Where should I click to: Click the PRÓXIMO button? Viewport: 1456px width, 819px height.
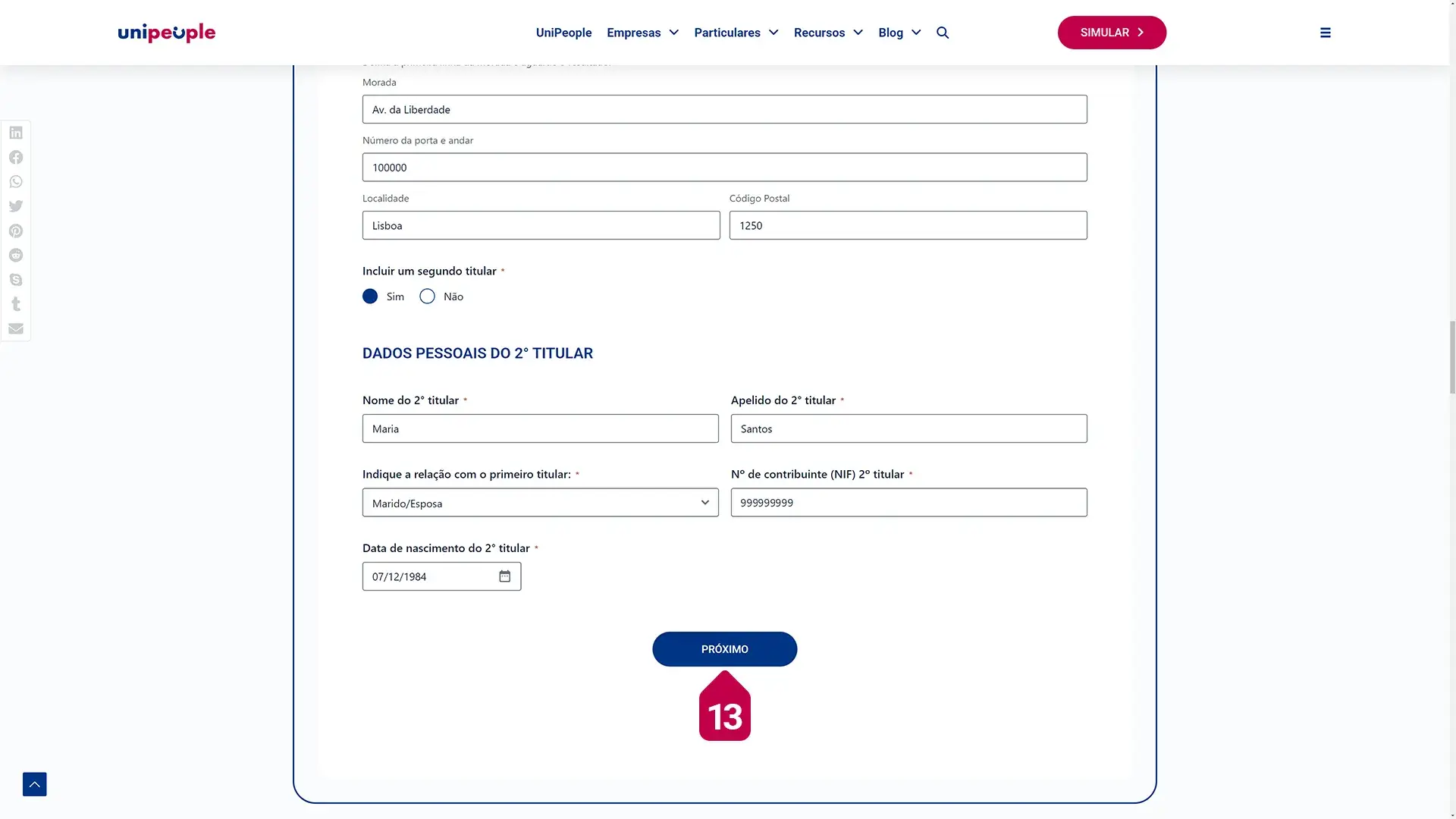click(724, 649)
